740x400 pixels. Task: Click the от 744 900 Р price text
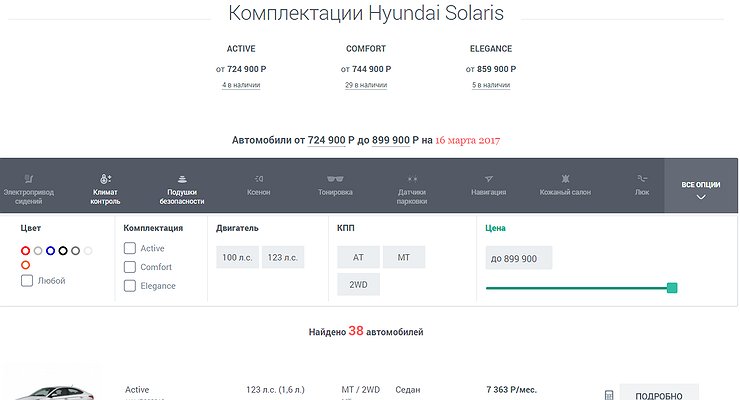[366, 69]
